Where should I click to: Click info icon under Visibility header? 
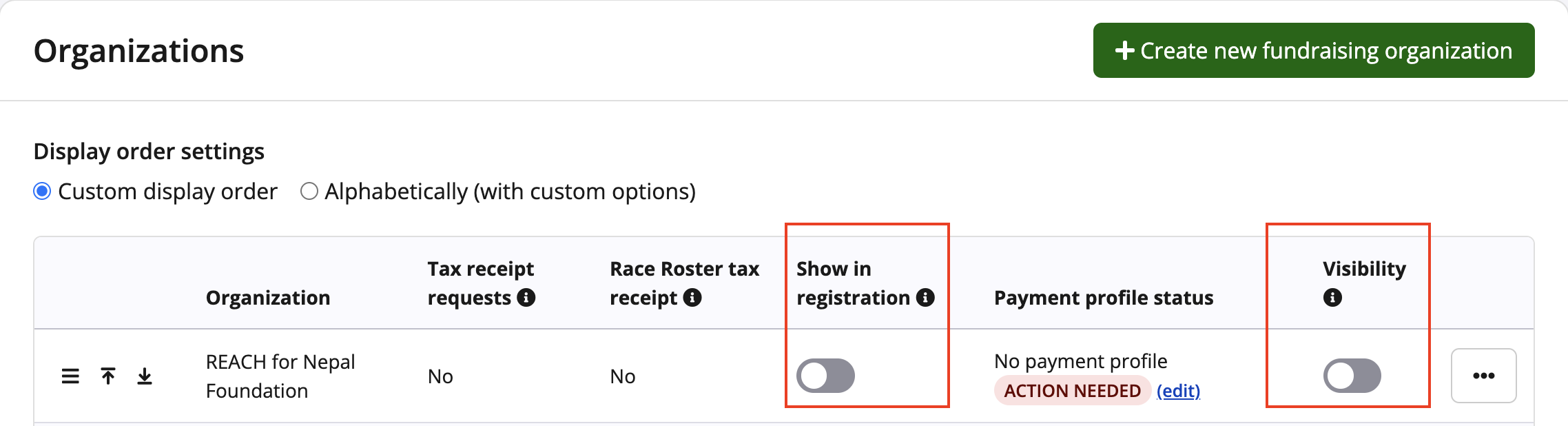point(1332,298)
